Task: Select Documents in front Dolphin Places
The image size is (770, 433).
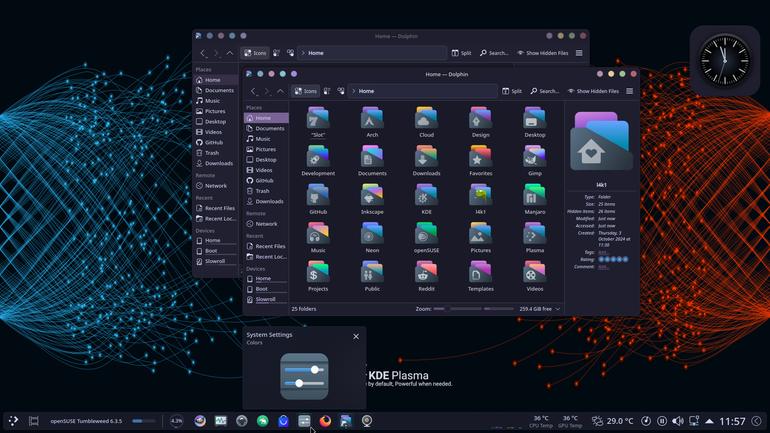Action: (266, 128)
